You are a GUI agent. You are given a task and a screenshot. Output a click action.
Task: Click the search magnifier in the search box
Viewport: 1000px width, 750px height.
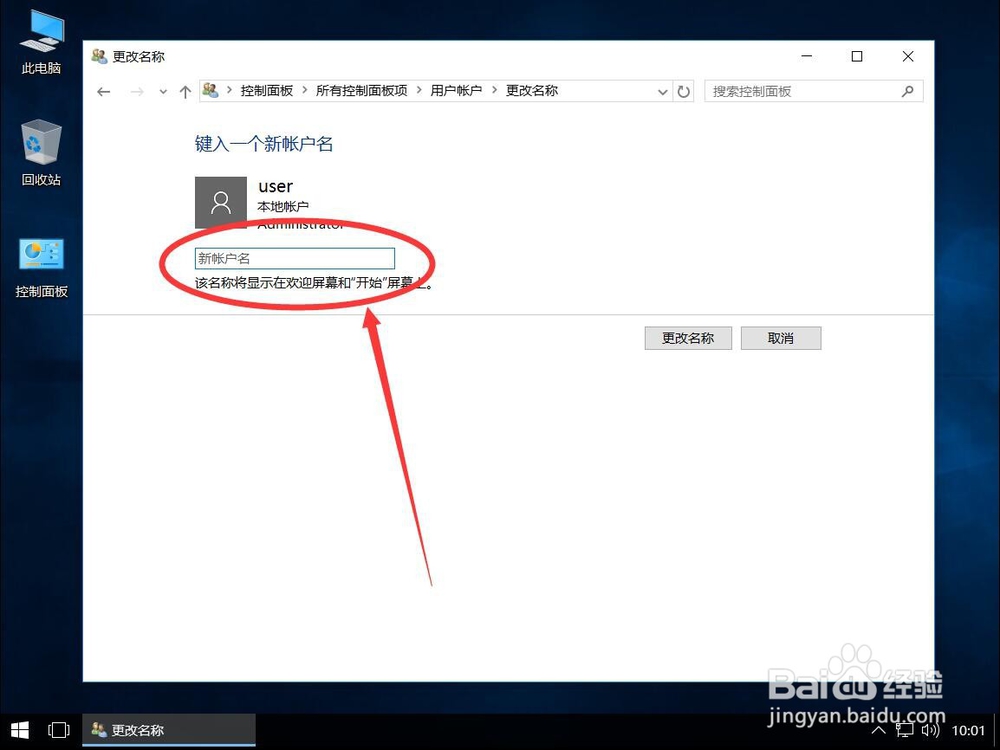click(x=907, y=91)
